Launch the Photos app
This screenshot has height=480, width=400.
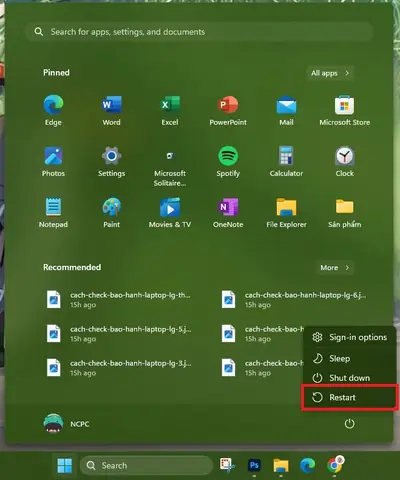click(x=53, y=161)
